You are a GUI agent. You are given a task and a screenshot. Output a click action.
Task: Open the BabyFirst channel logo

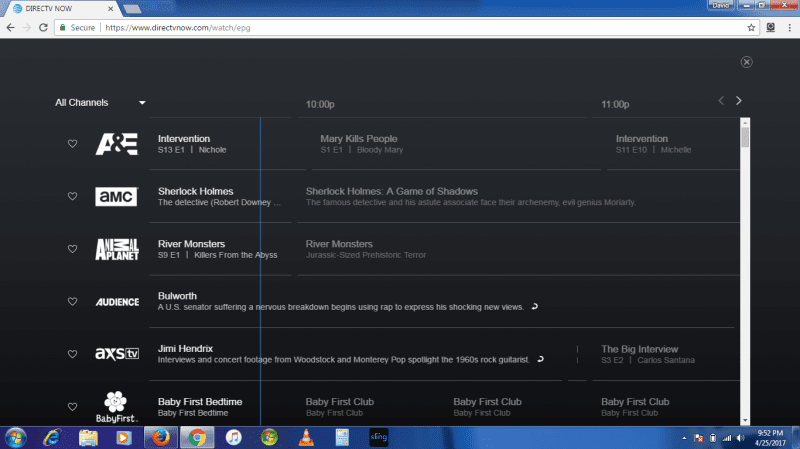coord(116,407)
